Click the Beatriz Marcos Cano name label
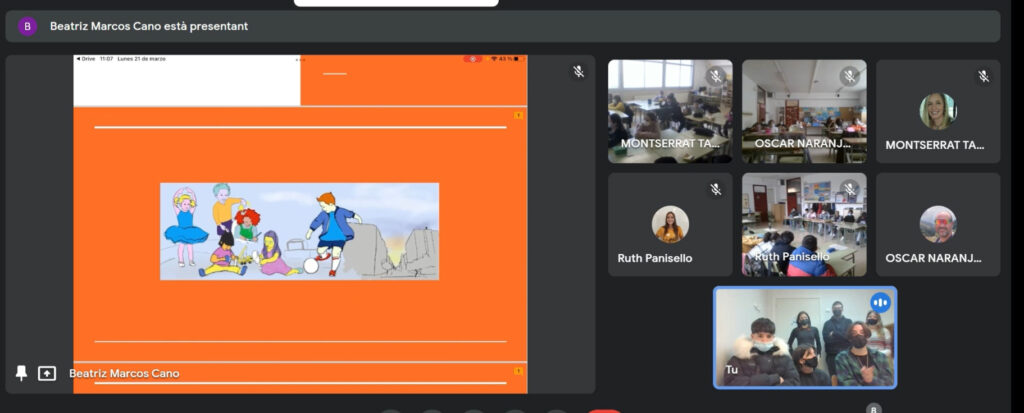Viewport: 1024px width, 413px height. [x=124, y=373]
